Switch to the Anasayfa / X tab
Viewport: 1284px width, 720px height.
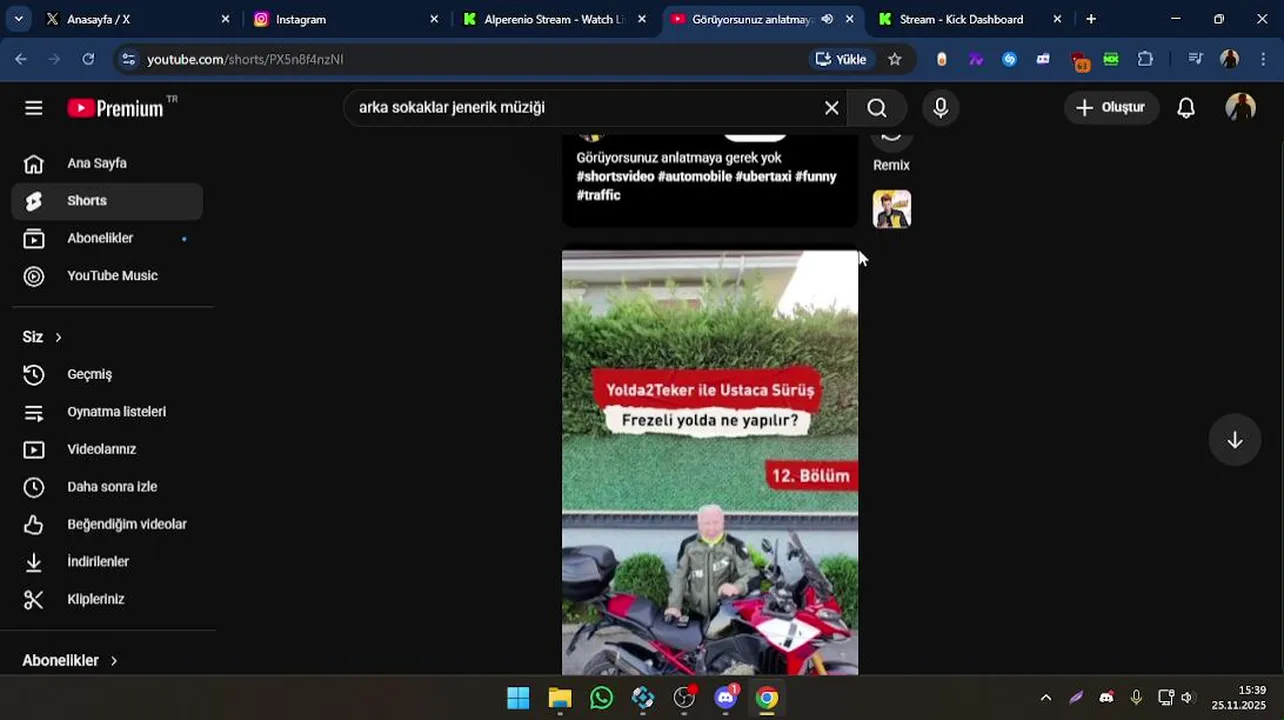pos(138,19)
